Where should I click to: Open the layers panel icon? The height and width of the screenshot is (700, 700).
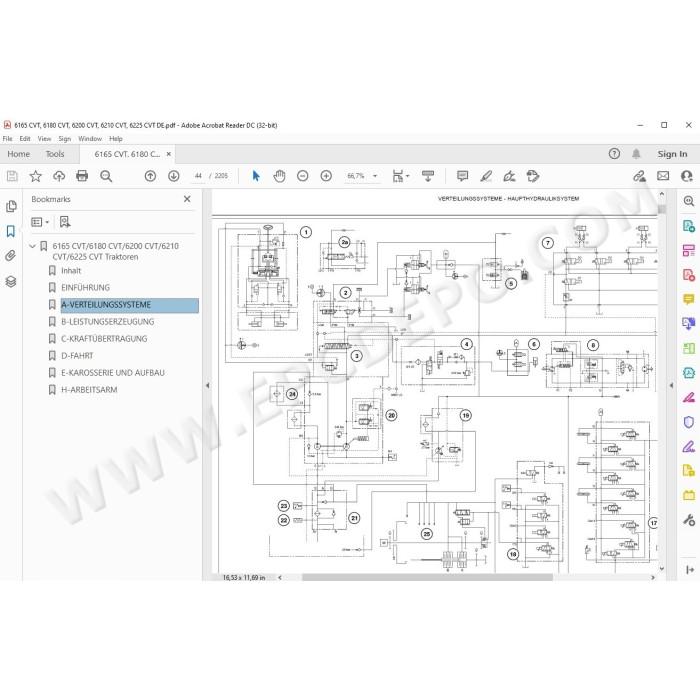point(11,281)
